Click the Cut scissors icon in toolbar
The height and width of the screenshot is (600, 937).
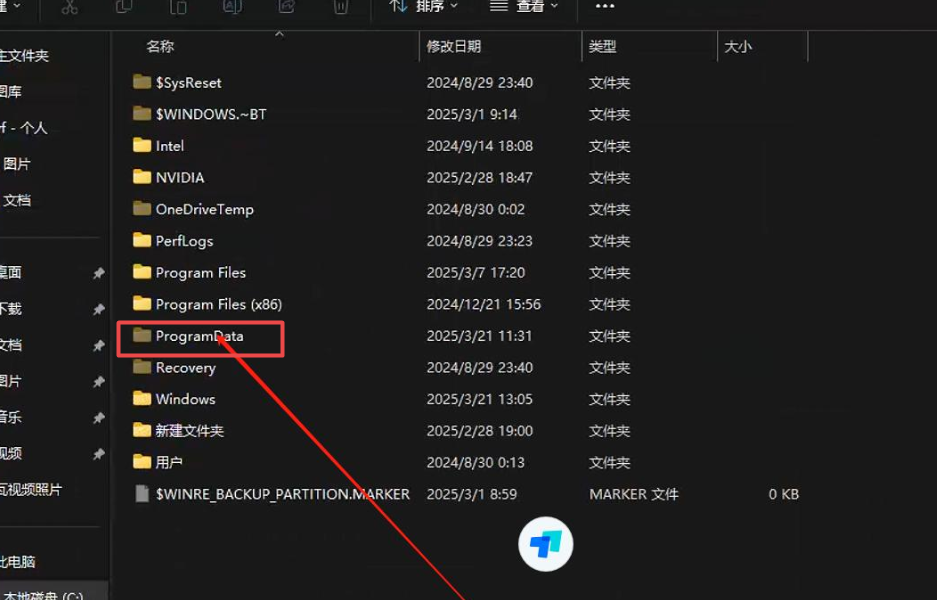click(x=69, y=6)
